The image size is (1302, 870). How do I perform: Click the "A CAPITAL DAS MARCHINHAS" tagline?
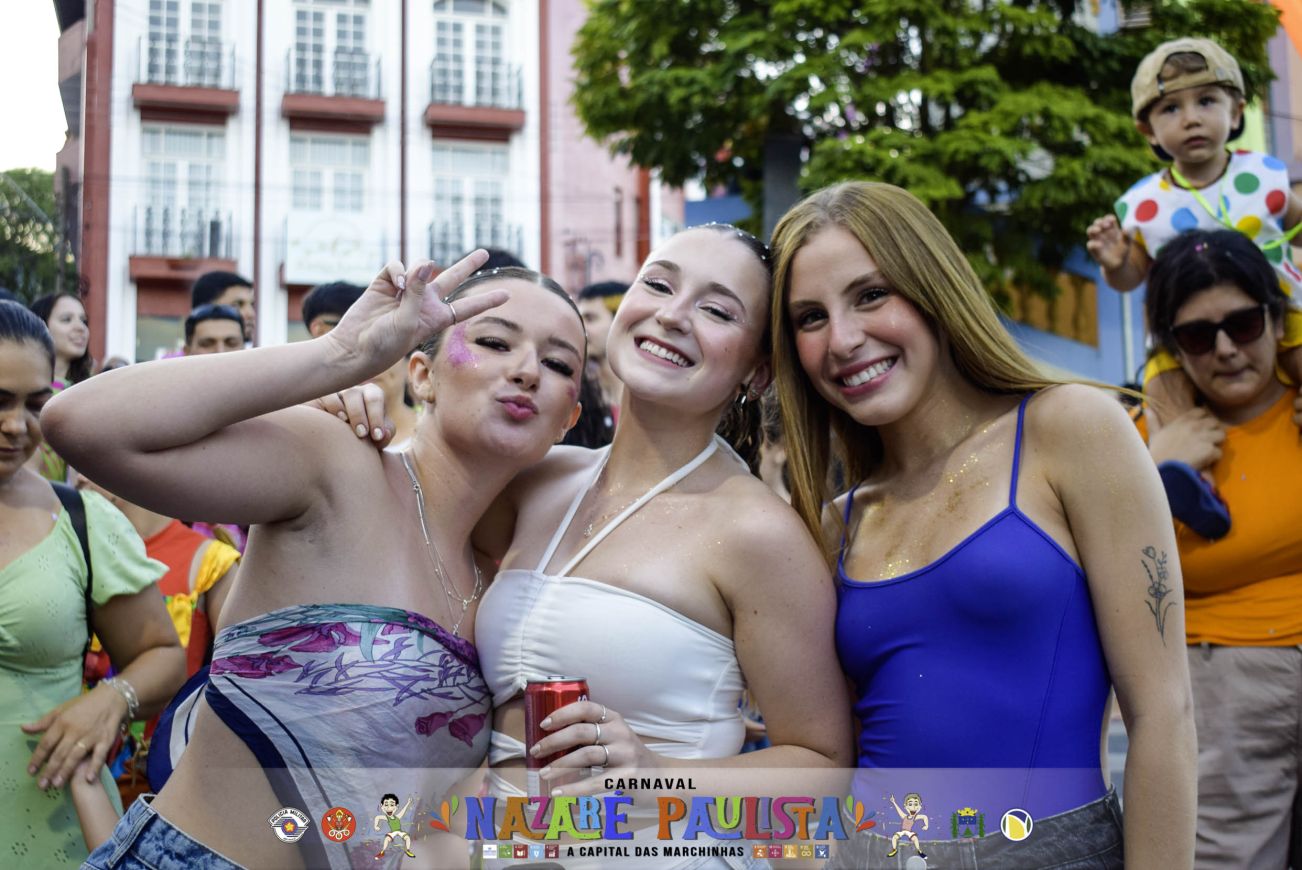656,851
